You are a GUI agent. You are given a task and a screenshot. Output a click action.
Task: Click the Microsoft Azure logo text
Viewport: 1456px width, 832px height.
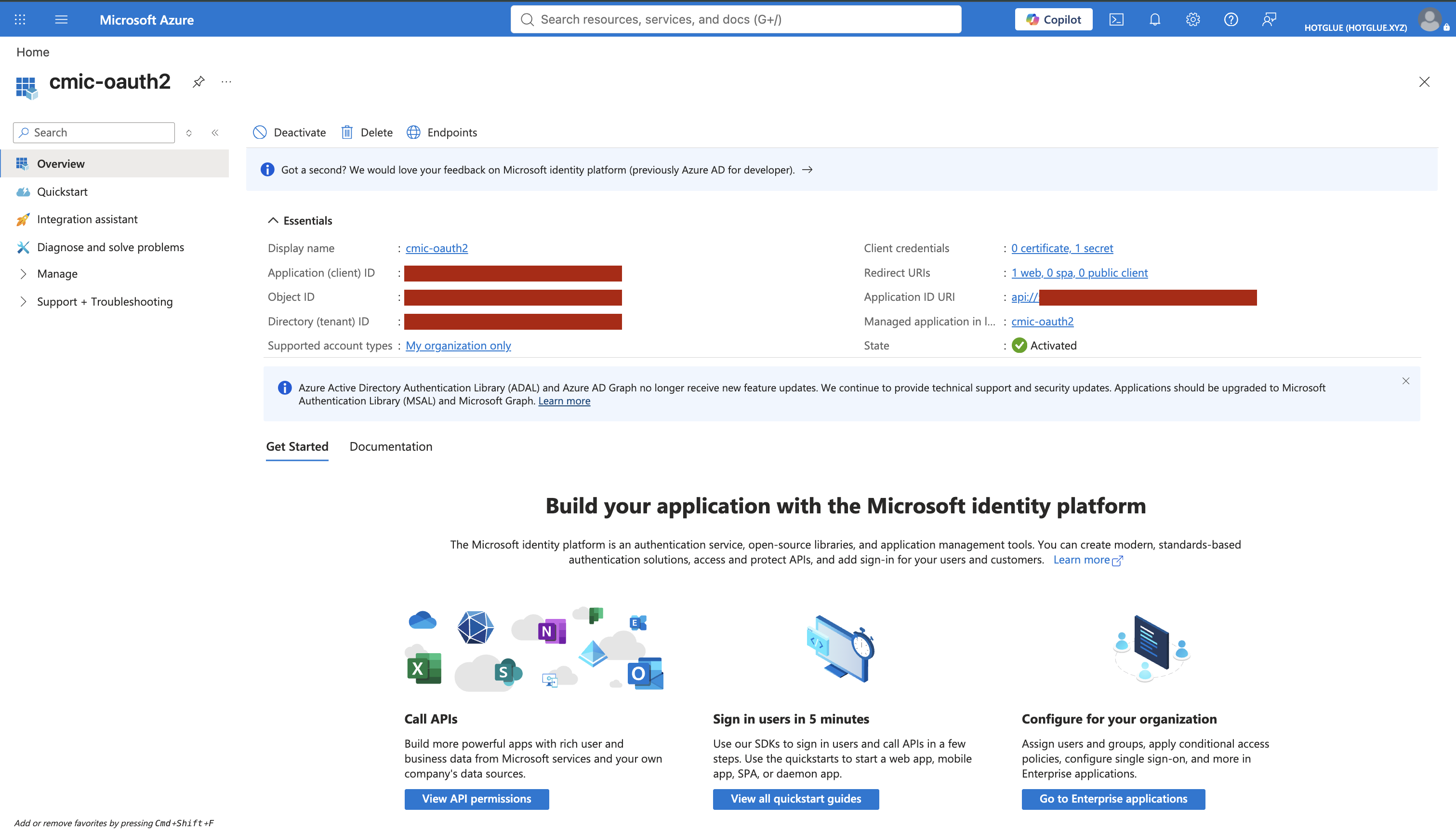pos(147,19)
